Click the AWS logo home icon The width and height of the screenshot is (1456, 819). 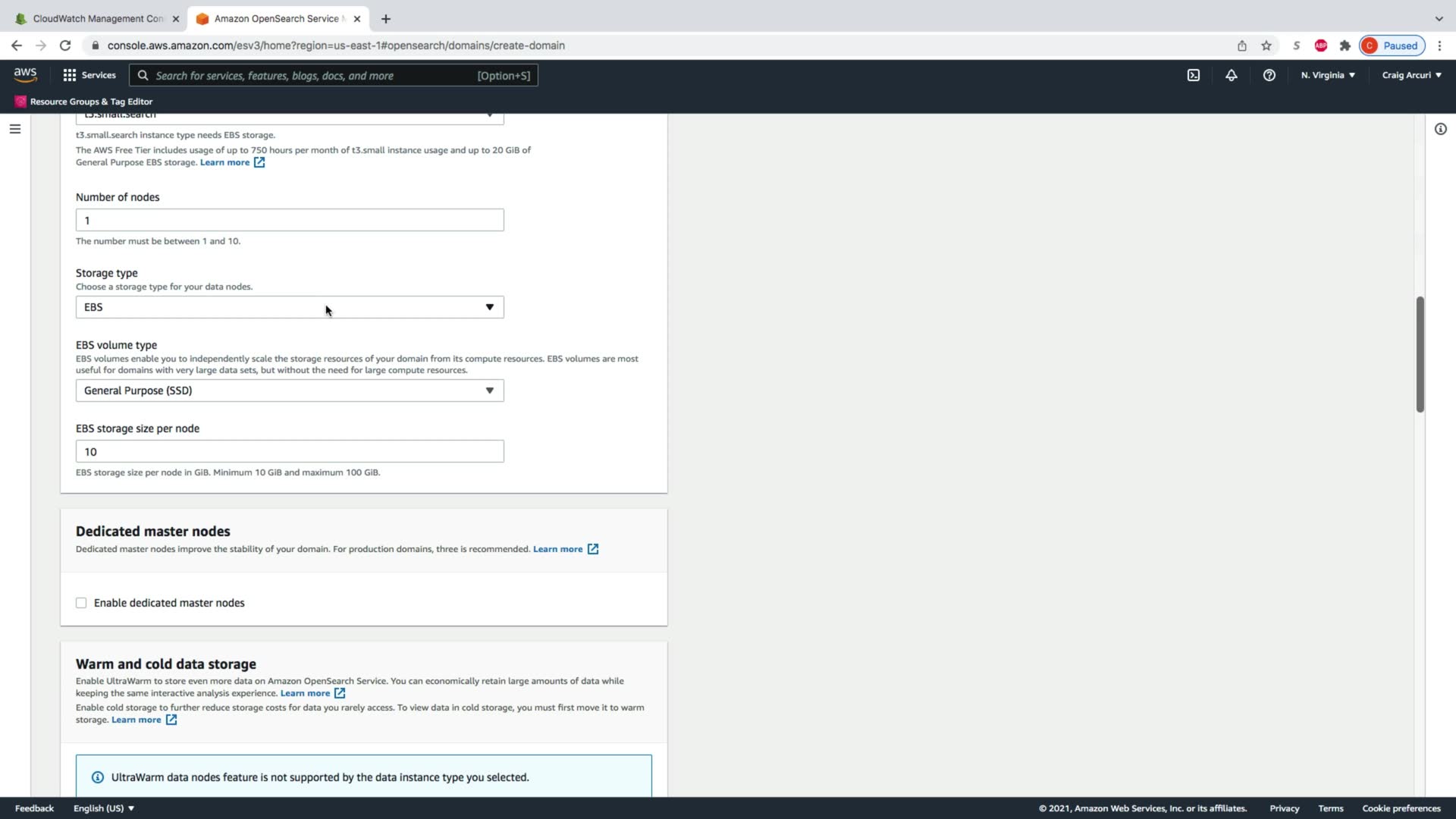(x=25, y=74)
